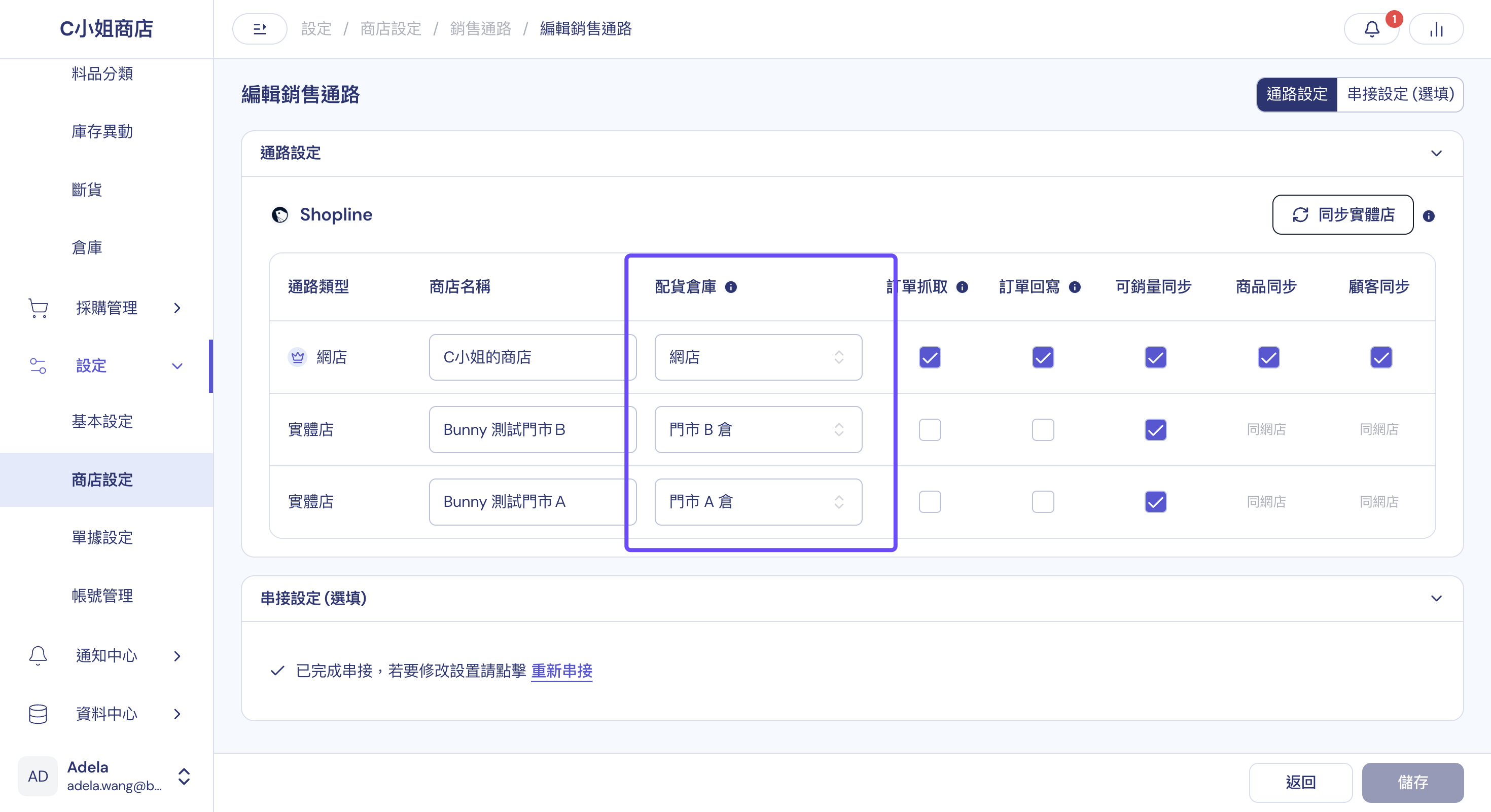The width and height of the screenshot is (1491, 812).
Task: Click the Shopline logo icon
Action: (x=280, y=215)
